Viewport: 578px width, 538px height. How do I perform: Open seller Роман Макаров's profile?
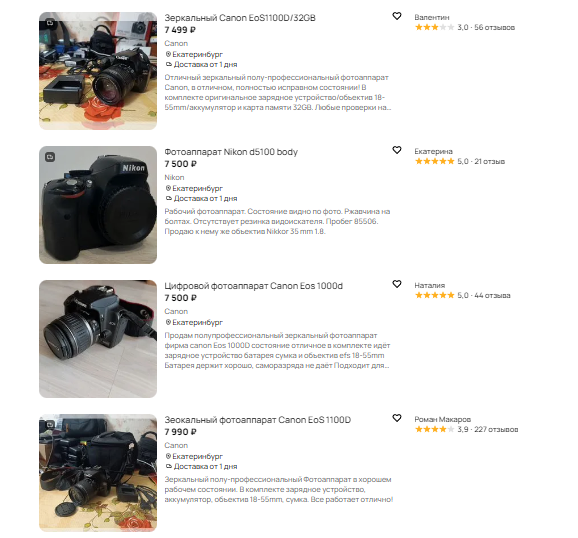point(442,419)
